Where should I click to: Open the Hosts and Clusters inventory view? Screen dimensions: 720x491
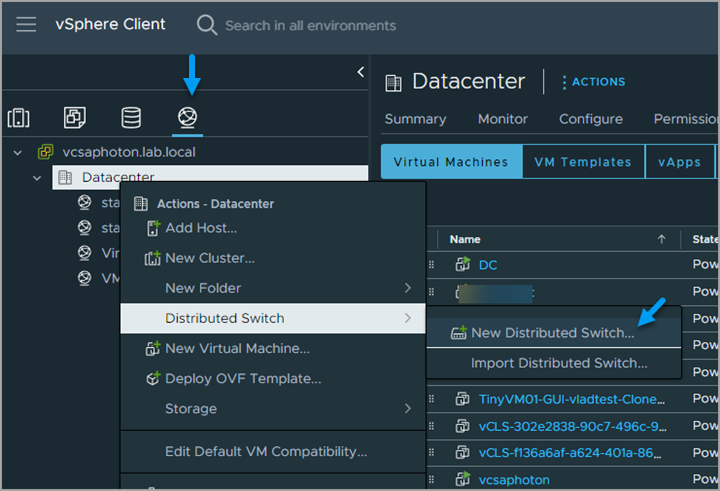coord(19,118)
